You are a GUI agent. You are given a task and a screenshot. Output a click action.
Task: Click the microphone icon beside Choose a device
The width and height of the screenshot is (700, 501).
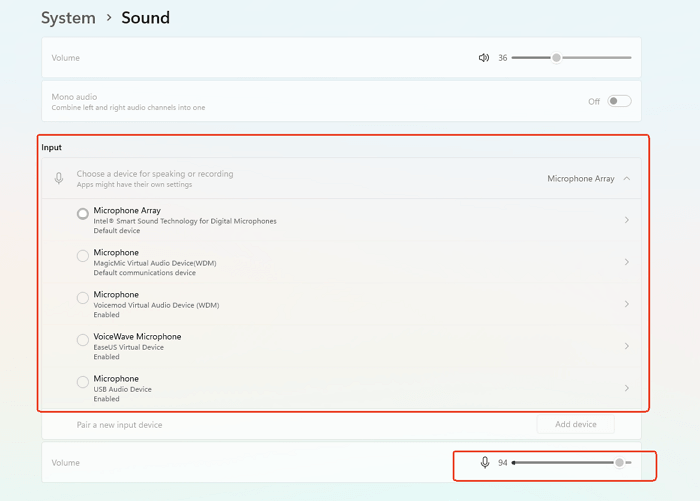click(59, 179)
